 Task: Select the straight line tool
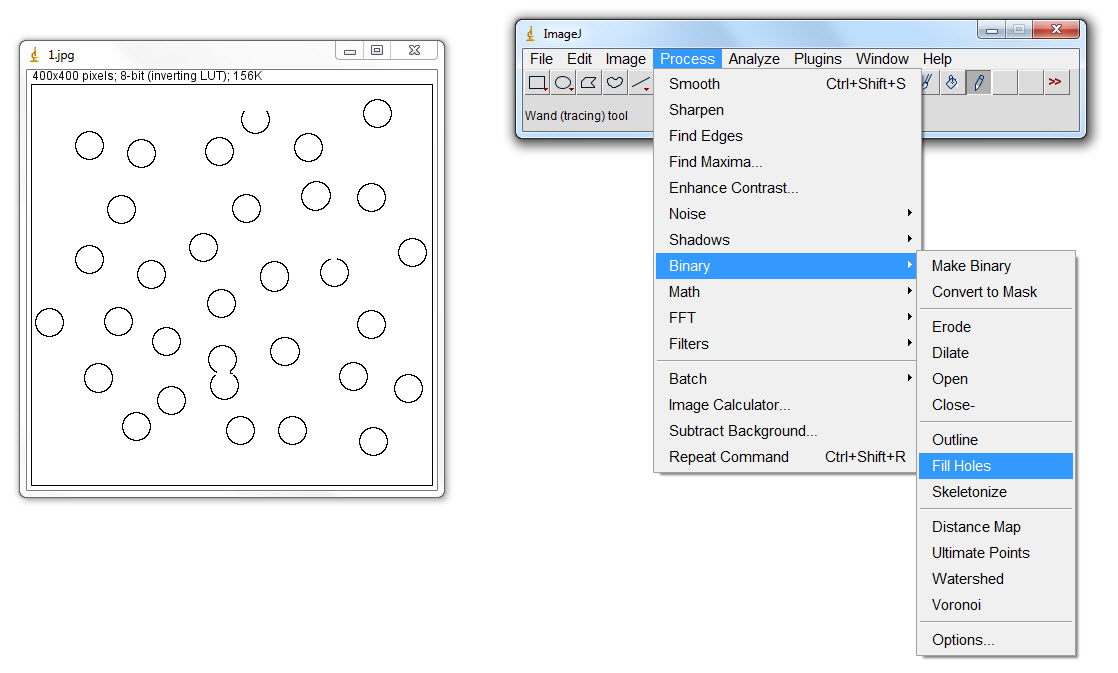point(641,82)
